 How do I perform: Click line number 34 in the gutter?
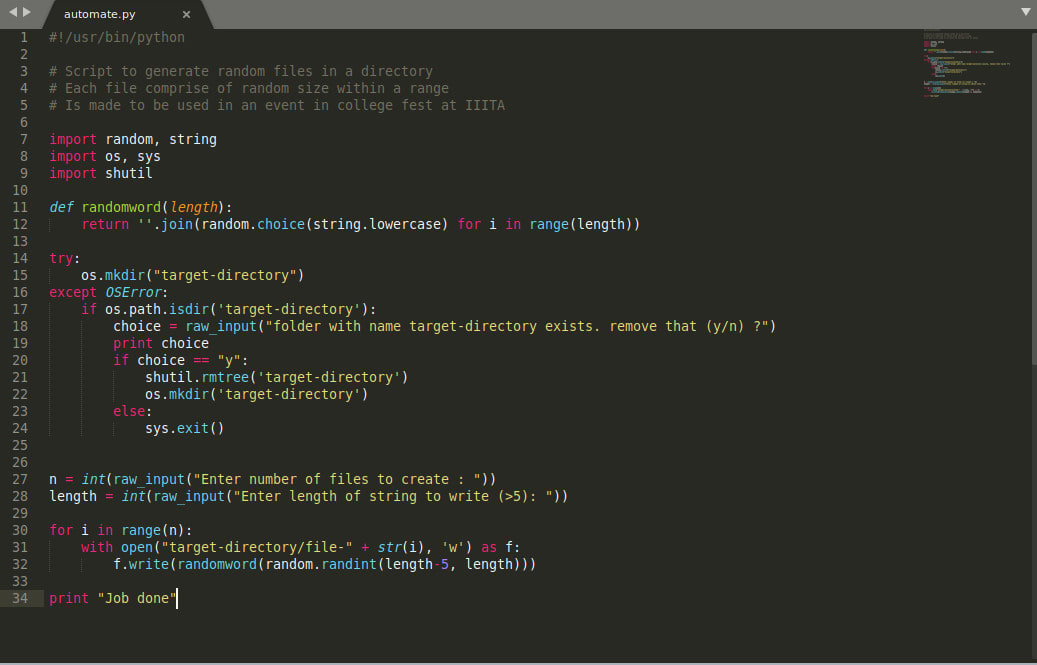(x=20, y=598)
